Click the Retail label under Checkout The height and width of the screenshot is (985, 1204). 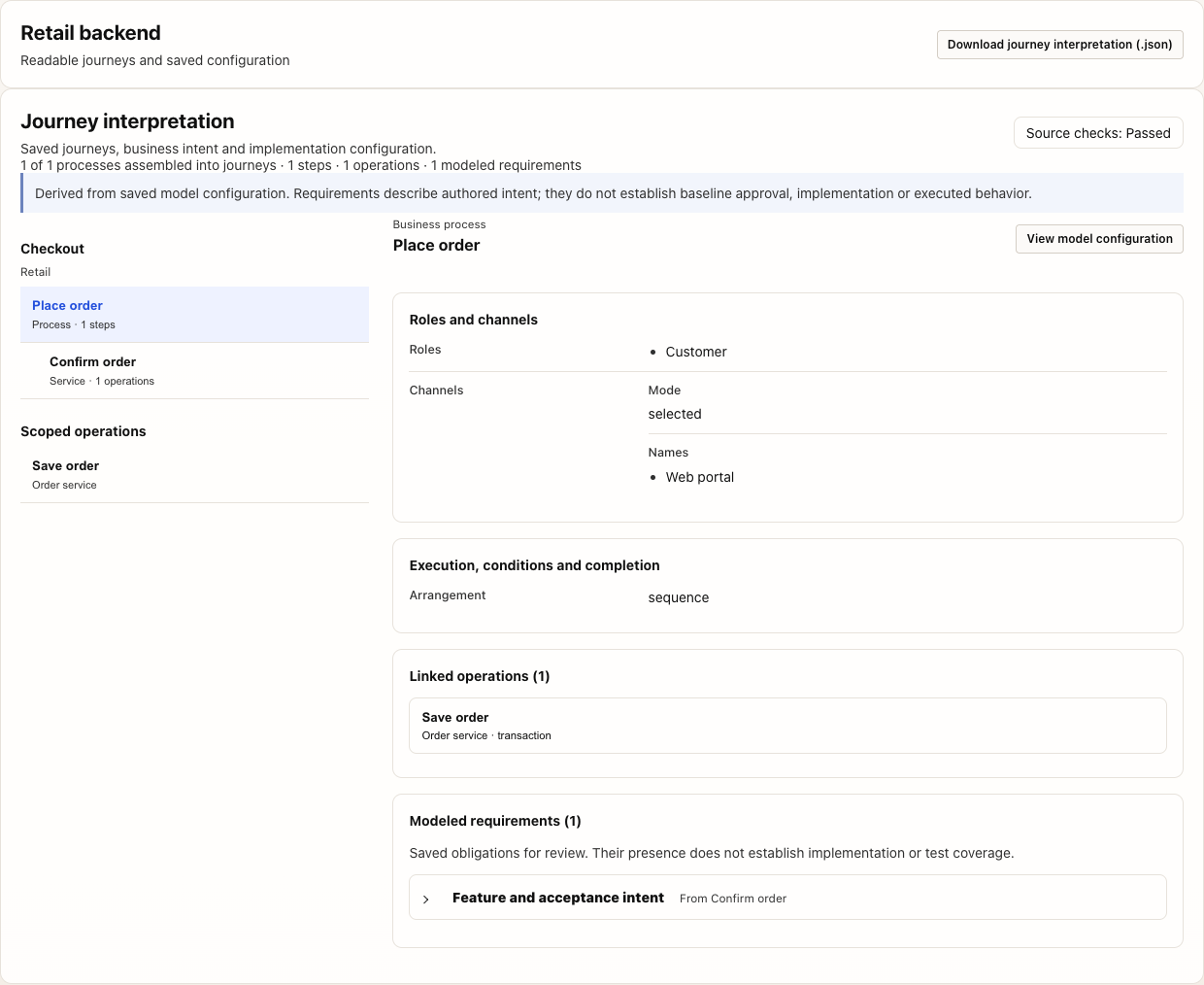point(36,272)
